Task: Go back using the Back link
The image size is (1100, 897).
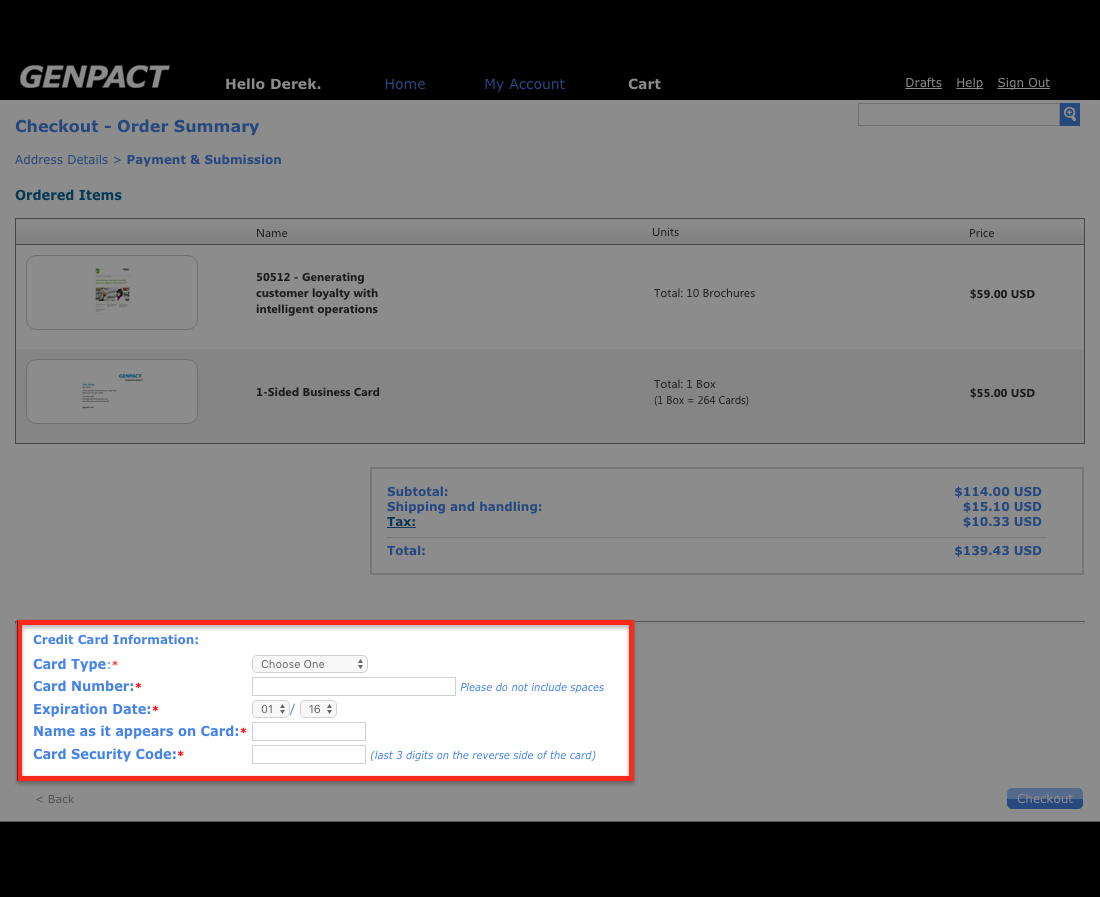Action: [x=55, y=799]
